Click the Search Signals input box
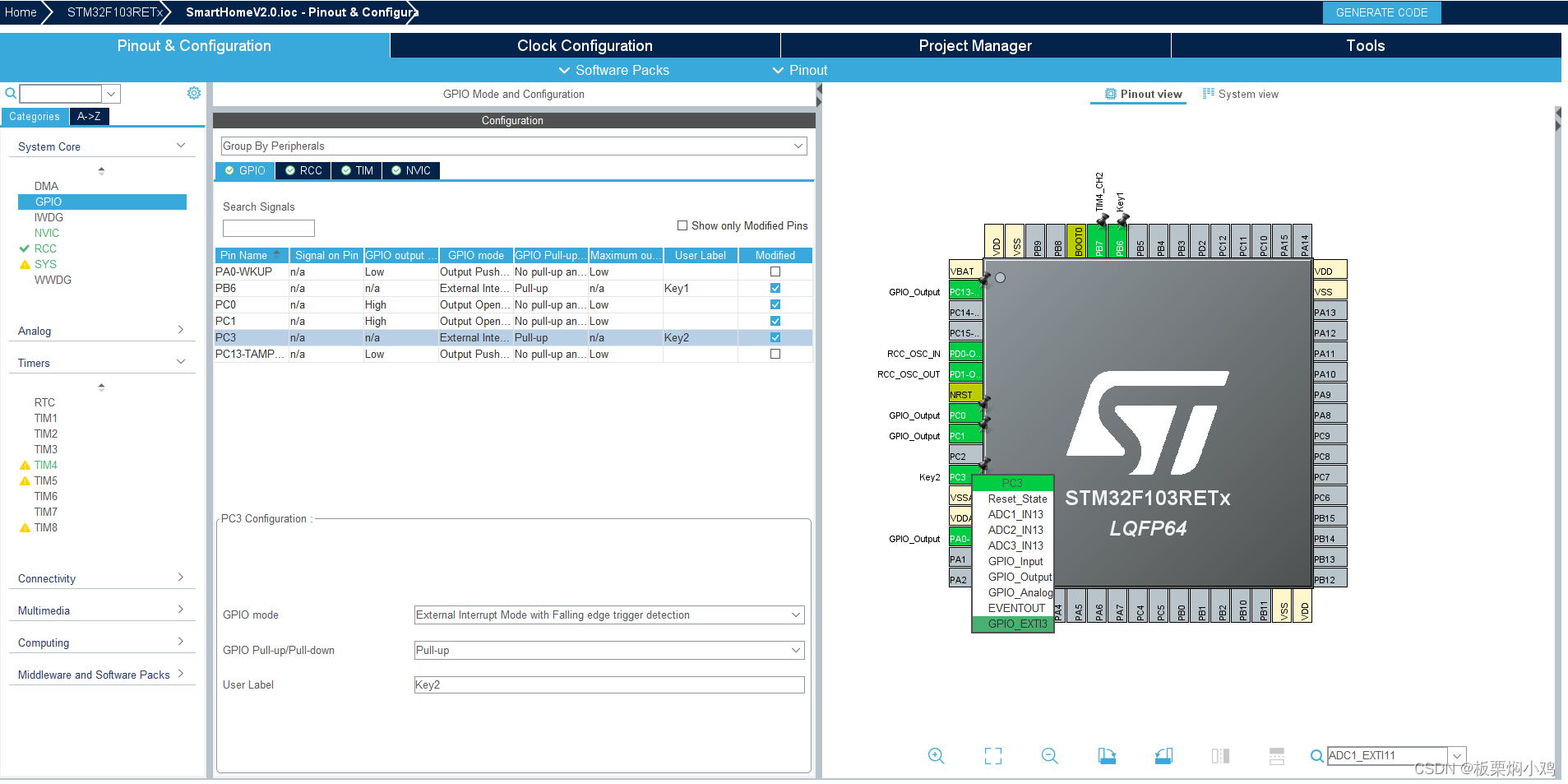This screenshot has height=784, width=1568. coord(269,228)
